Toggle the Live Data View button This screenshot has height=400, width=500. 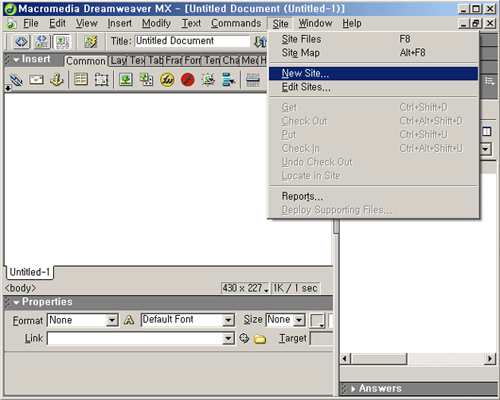point(91,42)
